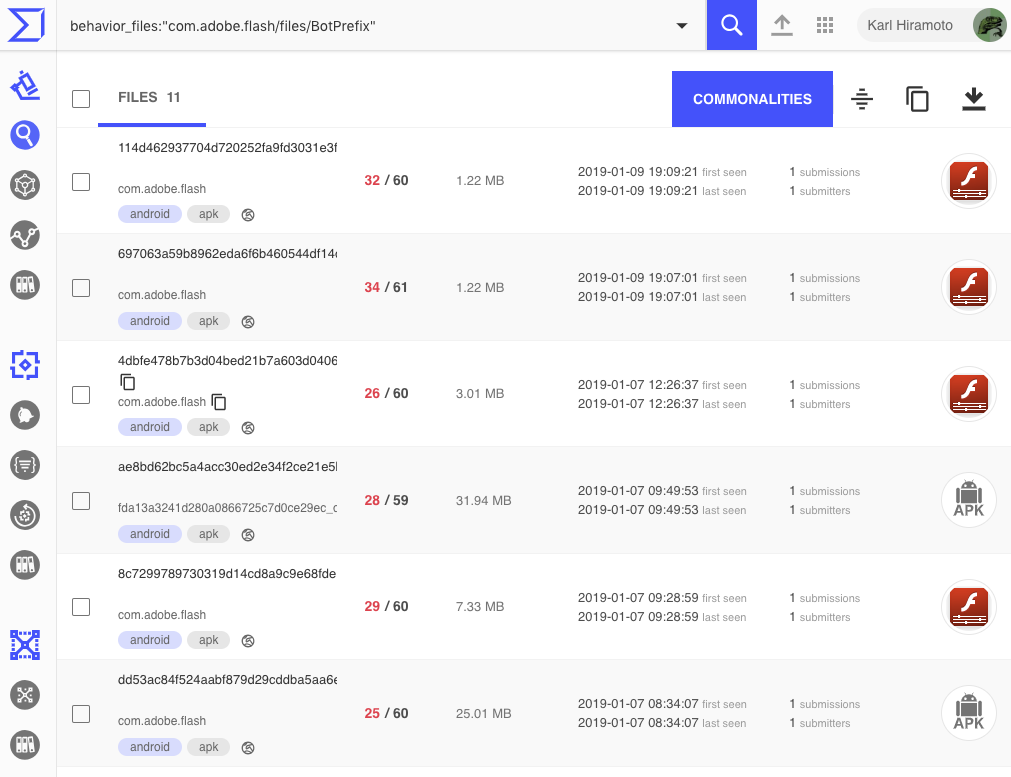Copy hash icon under 4dbfe478b7b3d04b

tap(128, 382)
